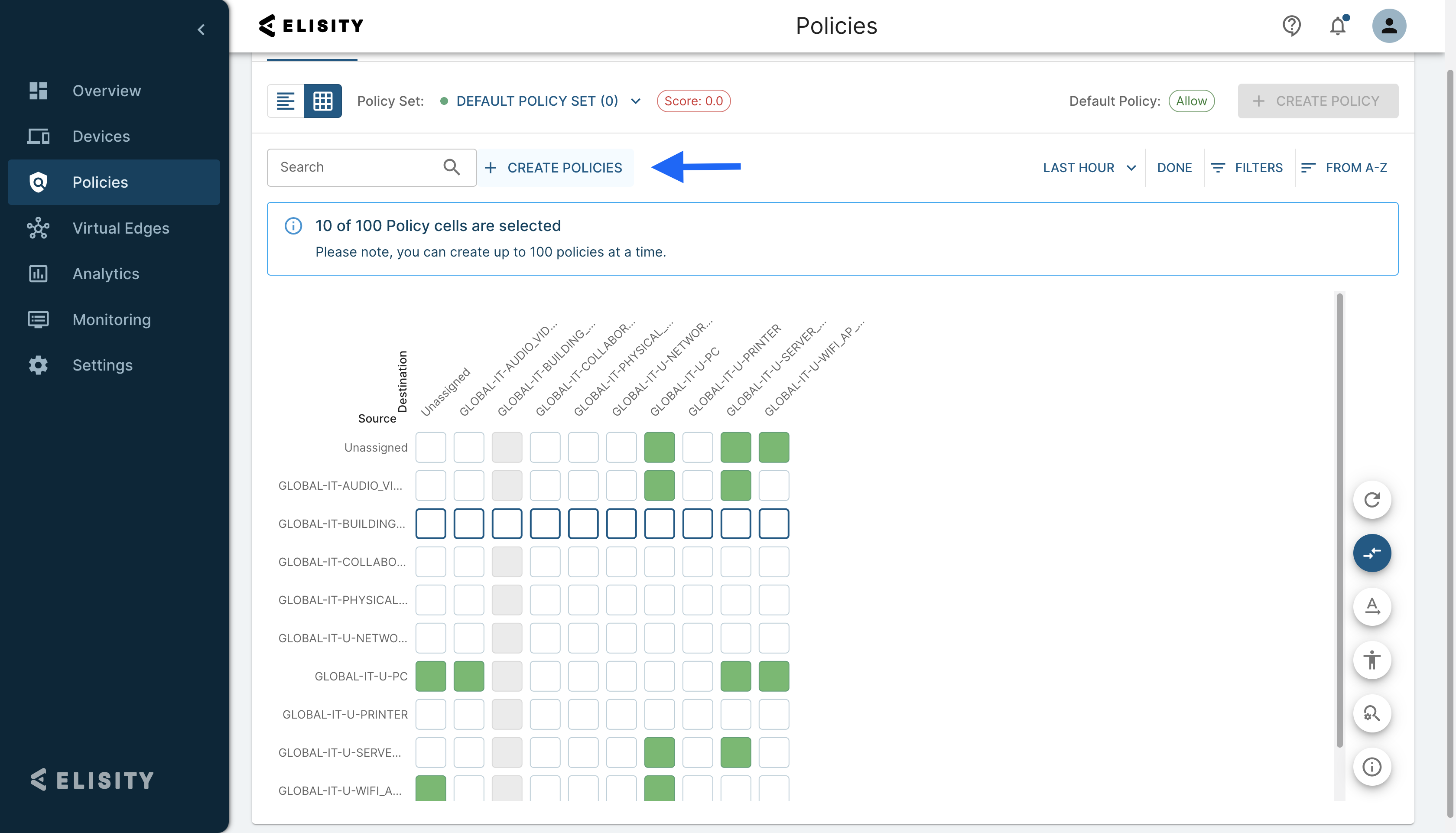1456x833 pixels.
Task: Click Done to finish selection
Action: 1175,168
